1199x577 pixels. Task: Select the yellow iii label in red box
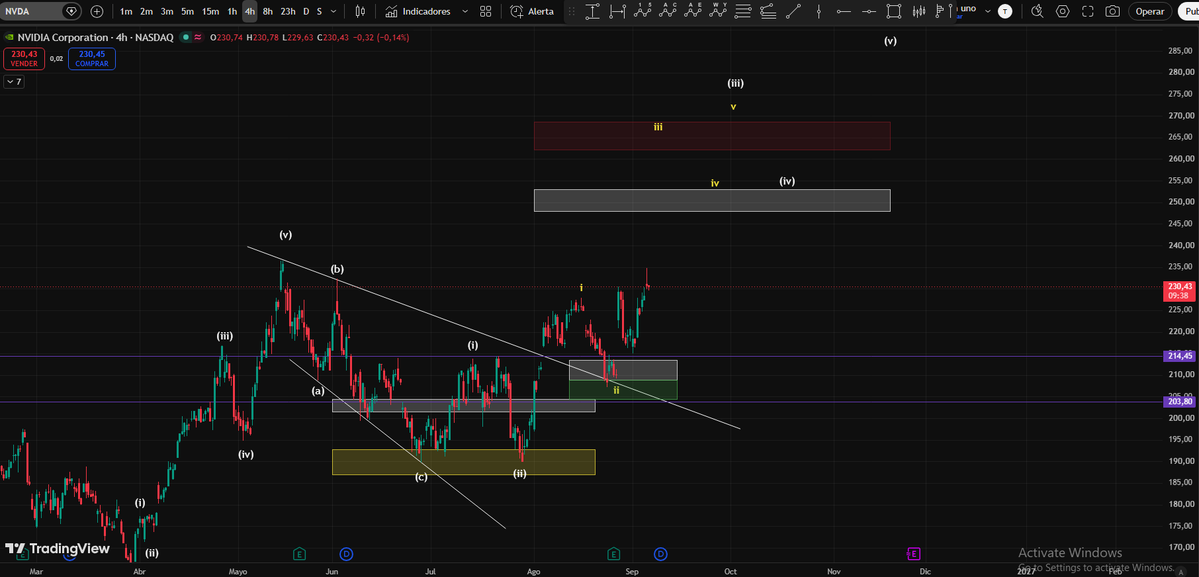point(658,127)
